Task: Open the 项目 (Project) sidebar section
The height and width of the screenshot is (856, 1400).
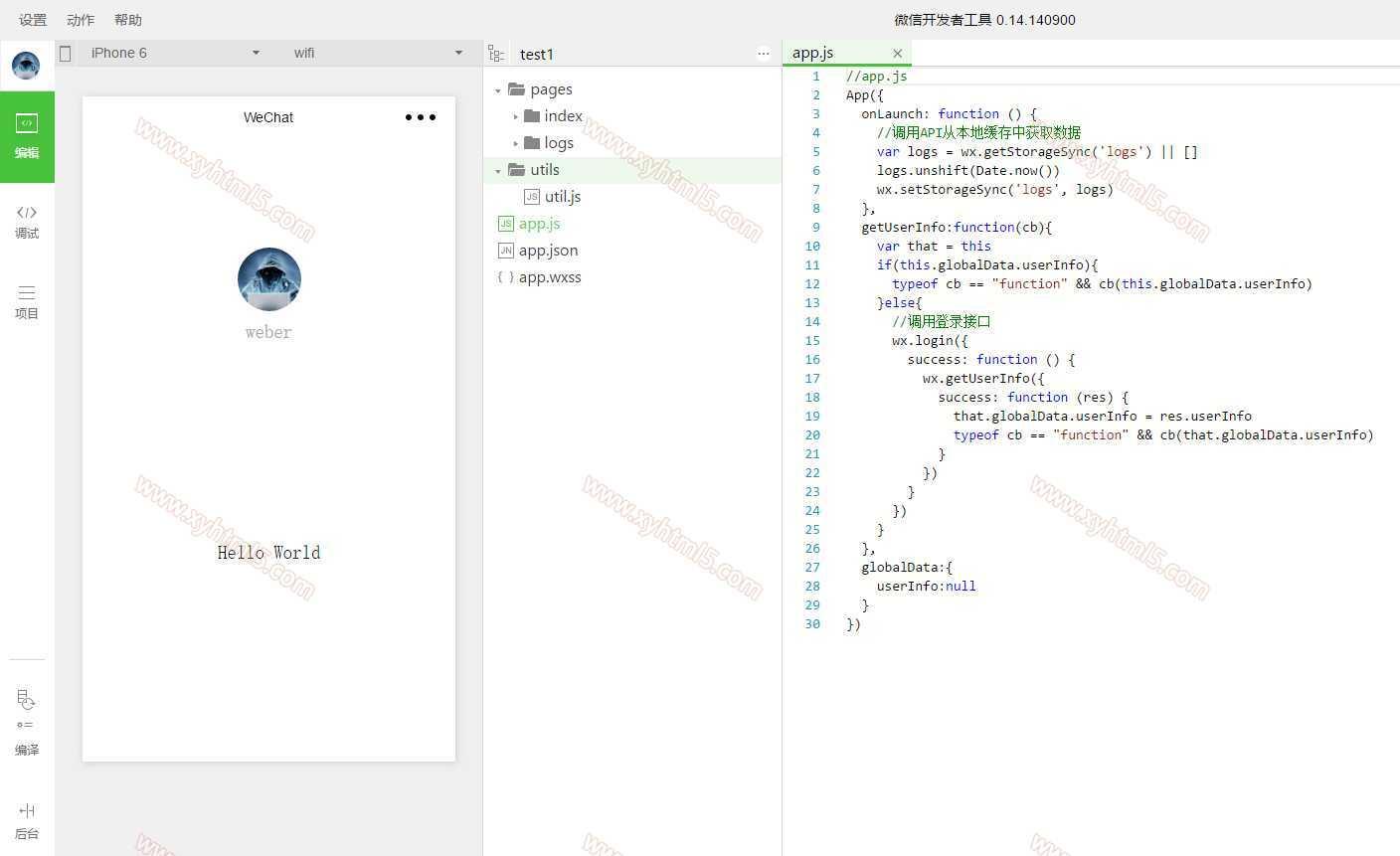Action: [x=27, y=301]
